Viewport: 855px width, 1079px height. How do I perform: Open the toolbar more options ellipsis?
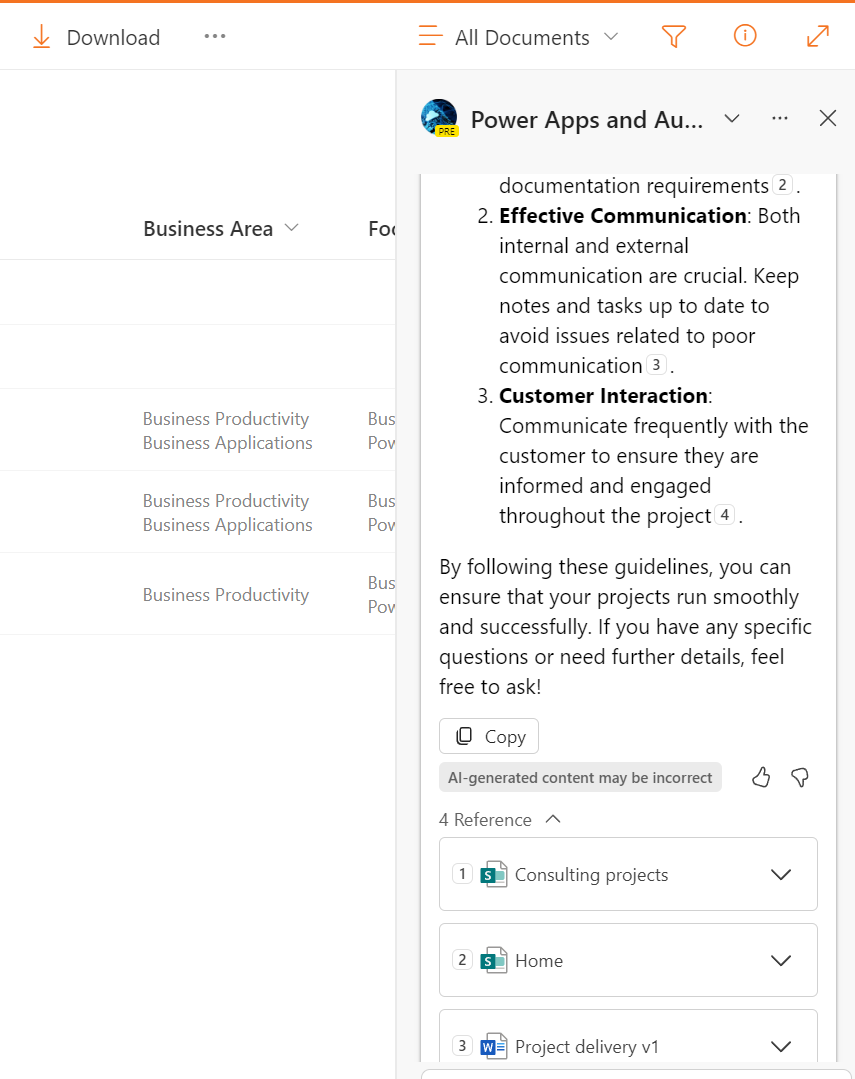coord(214,36)
